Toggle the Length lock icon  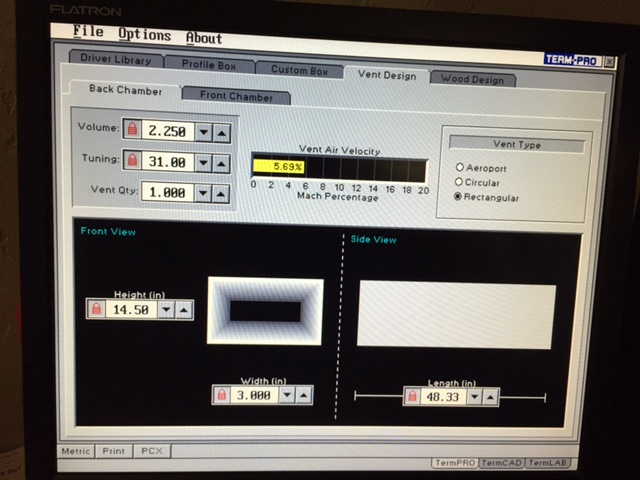413,396
